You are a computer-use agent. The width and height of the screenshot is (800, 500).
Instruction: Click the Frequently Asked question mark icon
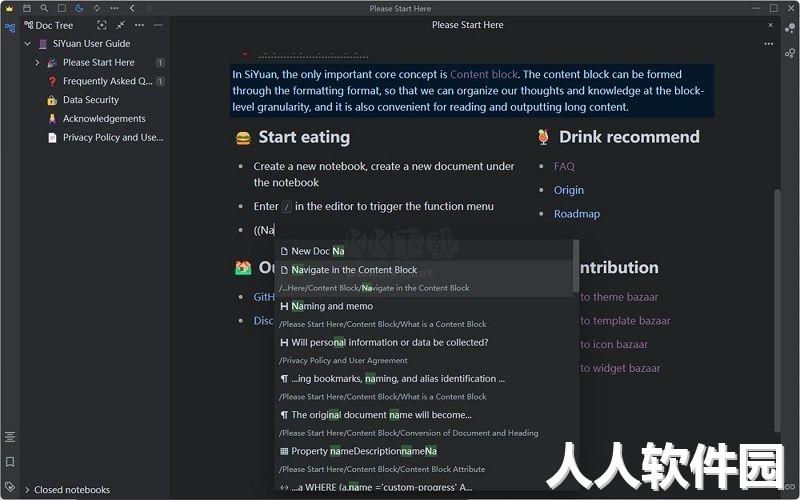(52, 81)
